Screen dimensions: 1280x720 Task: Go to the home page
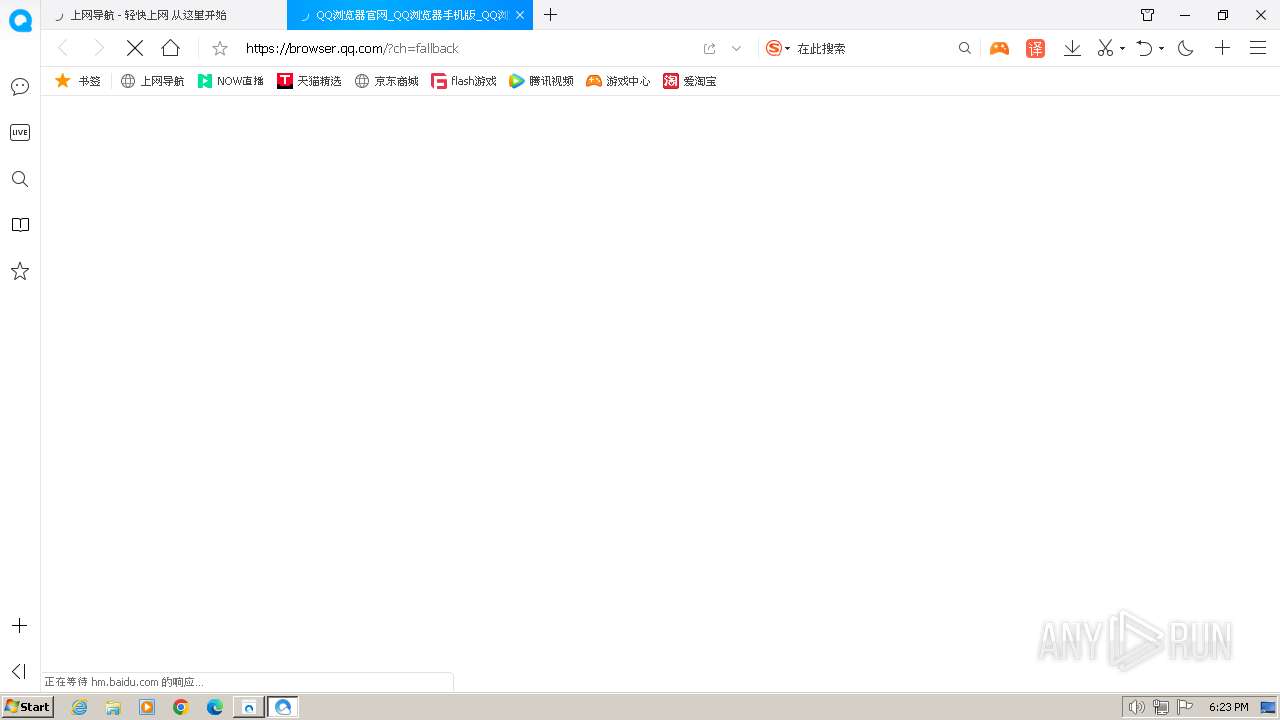point(171,48)
